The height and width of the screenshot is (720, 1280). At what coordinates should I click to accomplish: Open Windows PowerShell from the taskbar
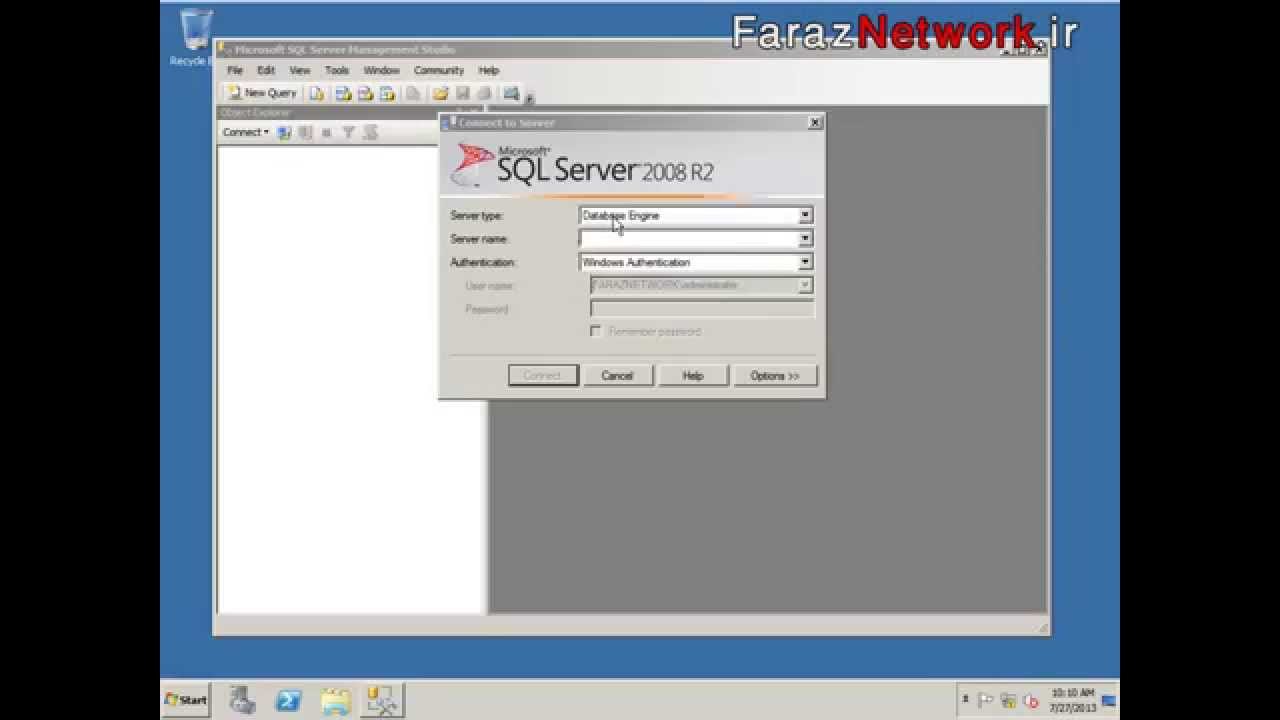[289, 700]
